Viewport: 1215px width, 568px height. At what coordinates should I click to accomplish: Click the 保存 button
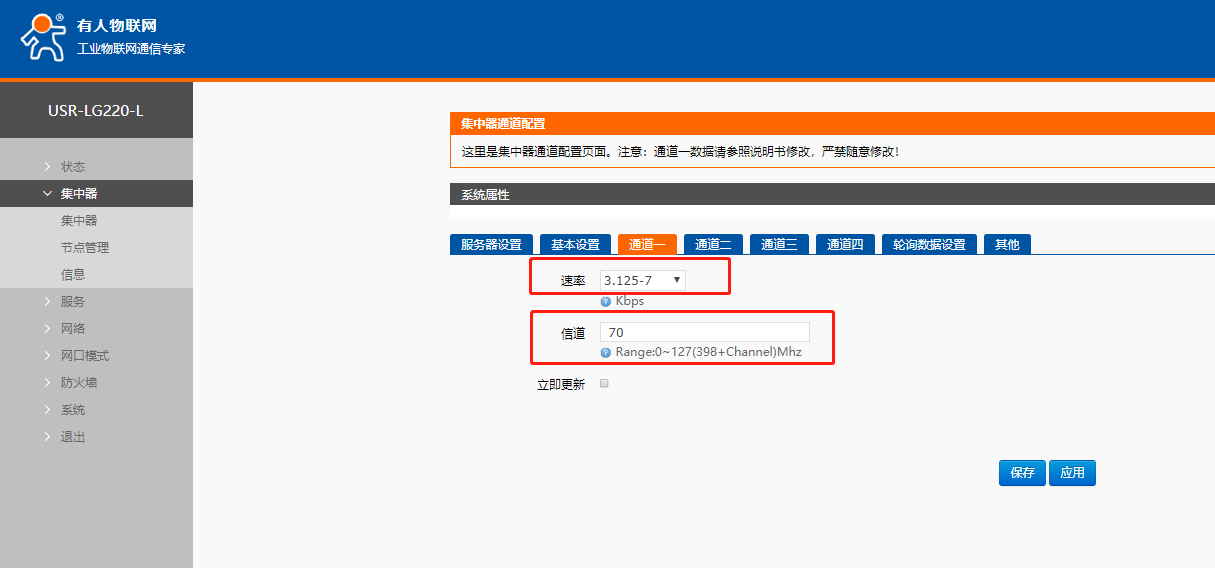[x=1022, y=473]
